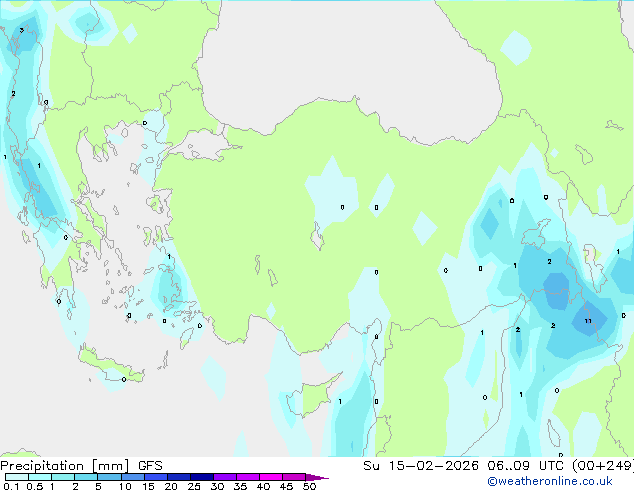Click the "Precipitation [mm]" title text
The image size is (634, 490).
tap(65, 466)
